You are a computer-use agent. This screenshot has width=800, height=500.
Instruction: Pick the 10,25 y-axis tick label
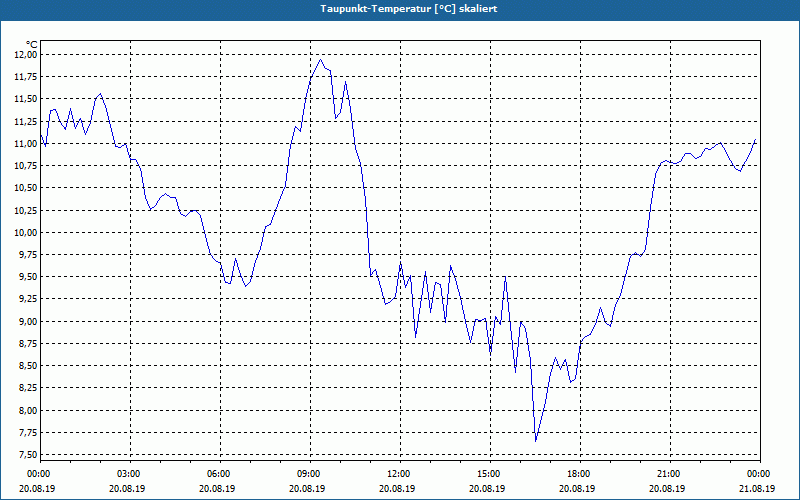(26, 211)
